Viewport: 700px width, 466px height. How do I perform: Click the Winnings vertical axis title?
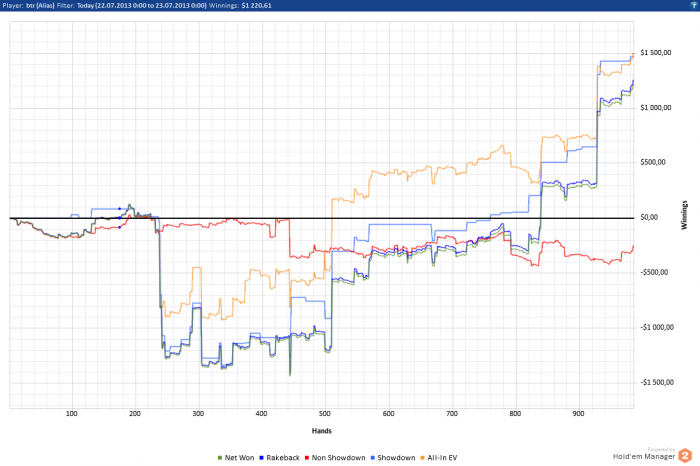pyautogui.click(x=684, y=215)
